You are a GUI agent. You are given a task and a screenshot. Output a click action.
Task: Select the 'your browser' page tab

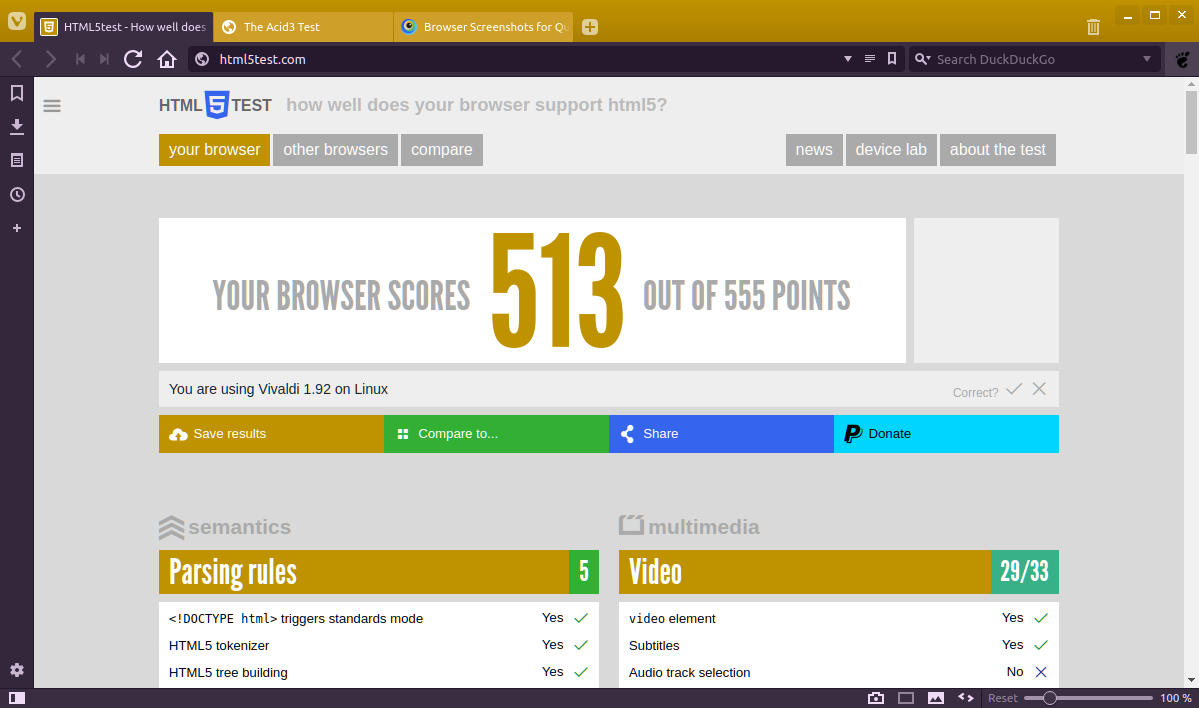point(214,150)
